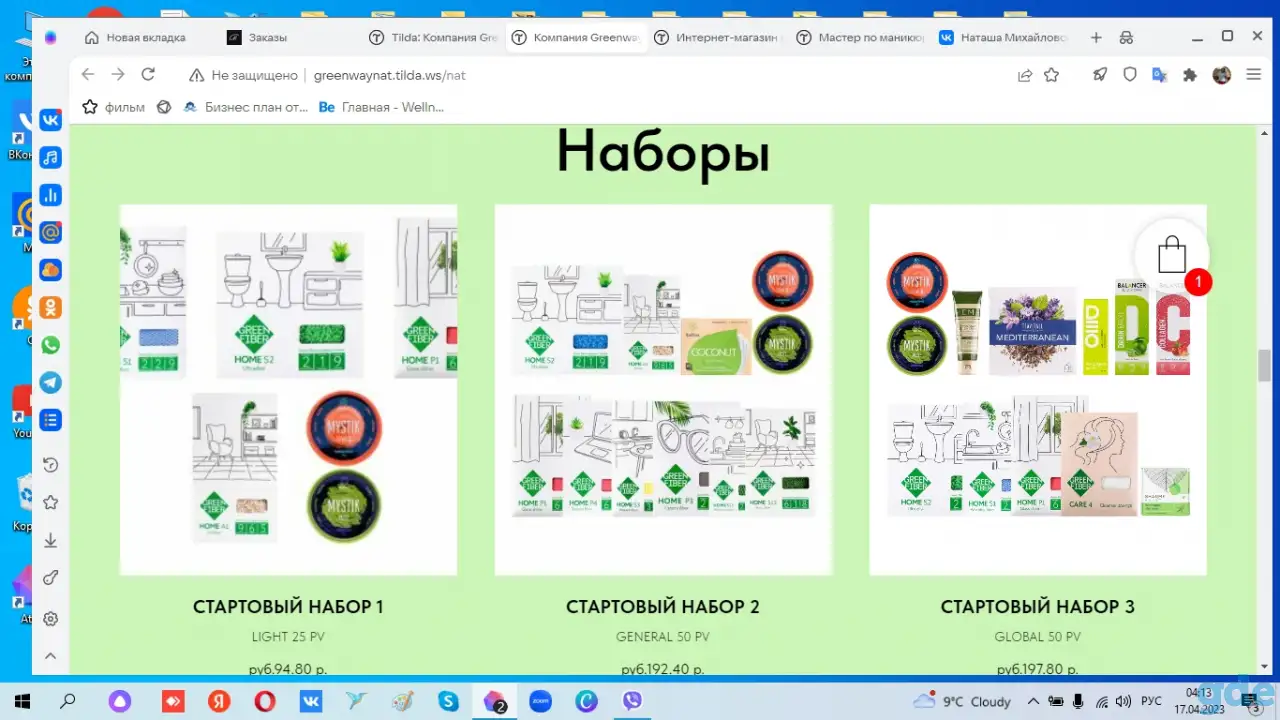Image resolution: width=1280 pixels, height=720 pixels.
Task: Open the shopping bag cart button
Action: click(x=1172, y=256)
